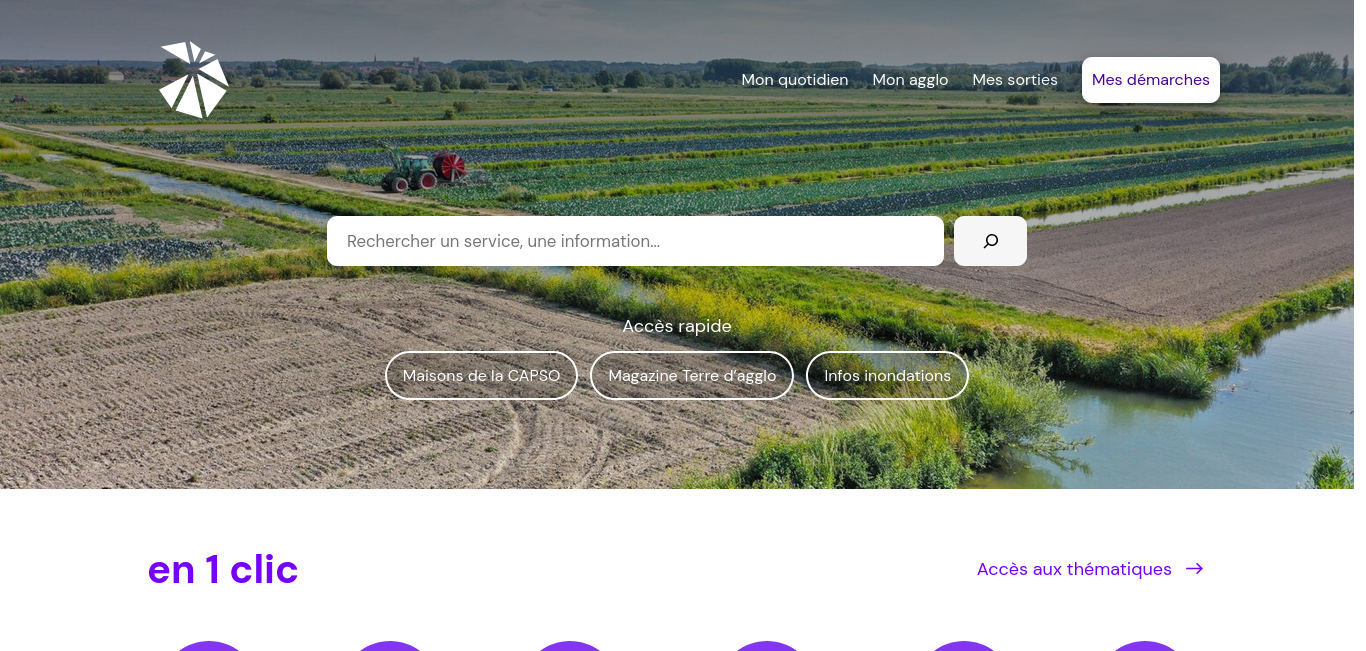The width and height of the screenshot is (1366, 651).
Task: Click the magnifying glass search button
Action: pos(990,241)
